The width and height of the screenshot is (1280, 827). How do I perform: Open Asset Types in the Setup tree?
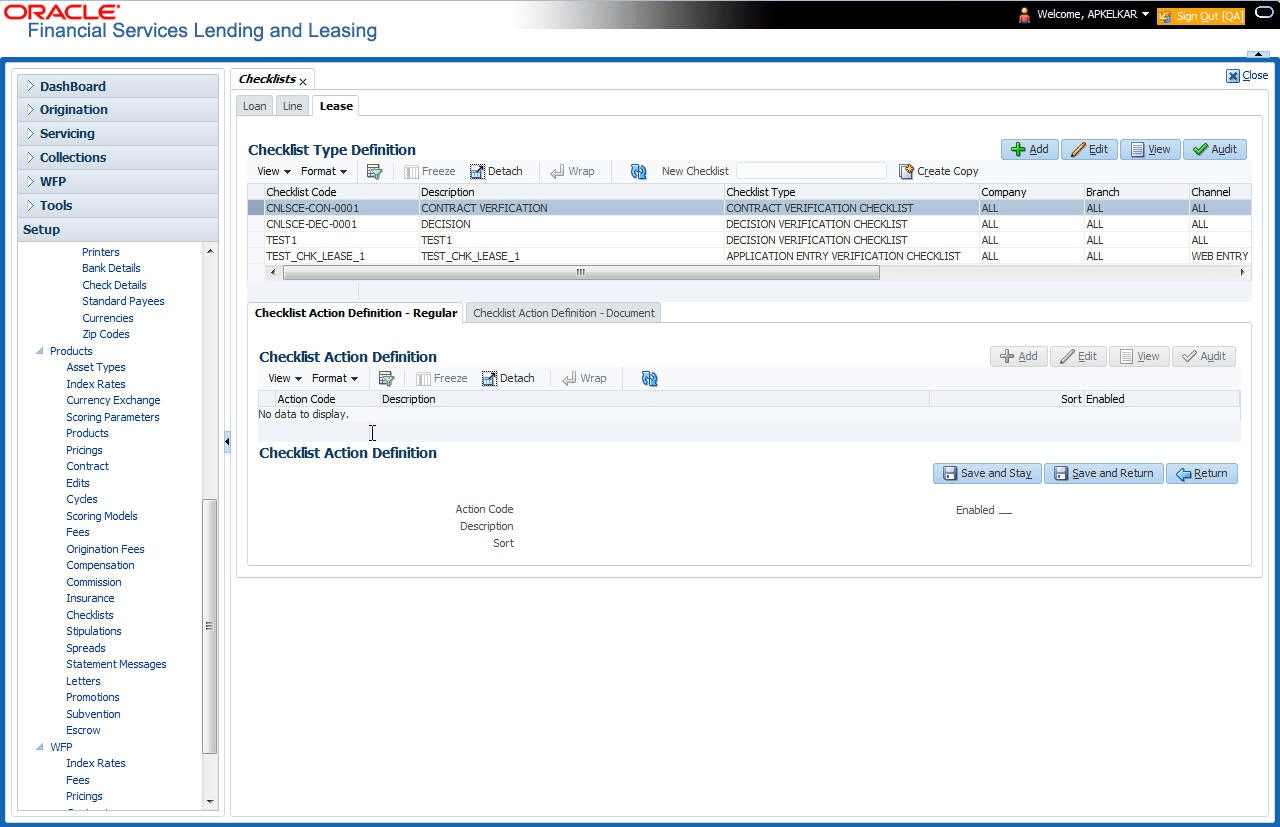coord(96,367)
